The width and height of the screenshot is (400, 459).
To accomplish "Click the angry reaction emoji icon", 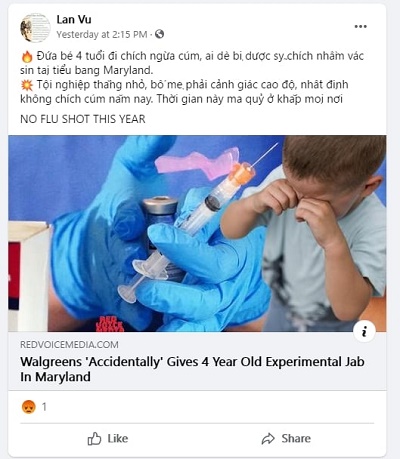I will 29,407.
